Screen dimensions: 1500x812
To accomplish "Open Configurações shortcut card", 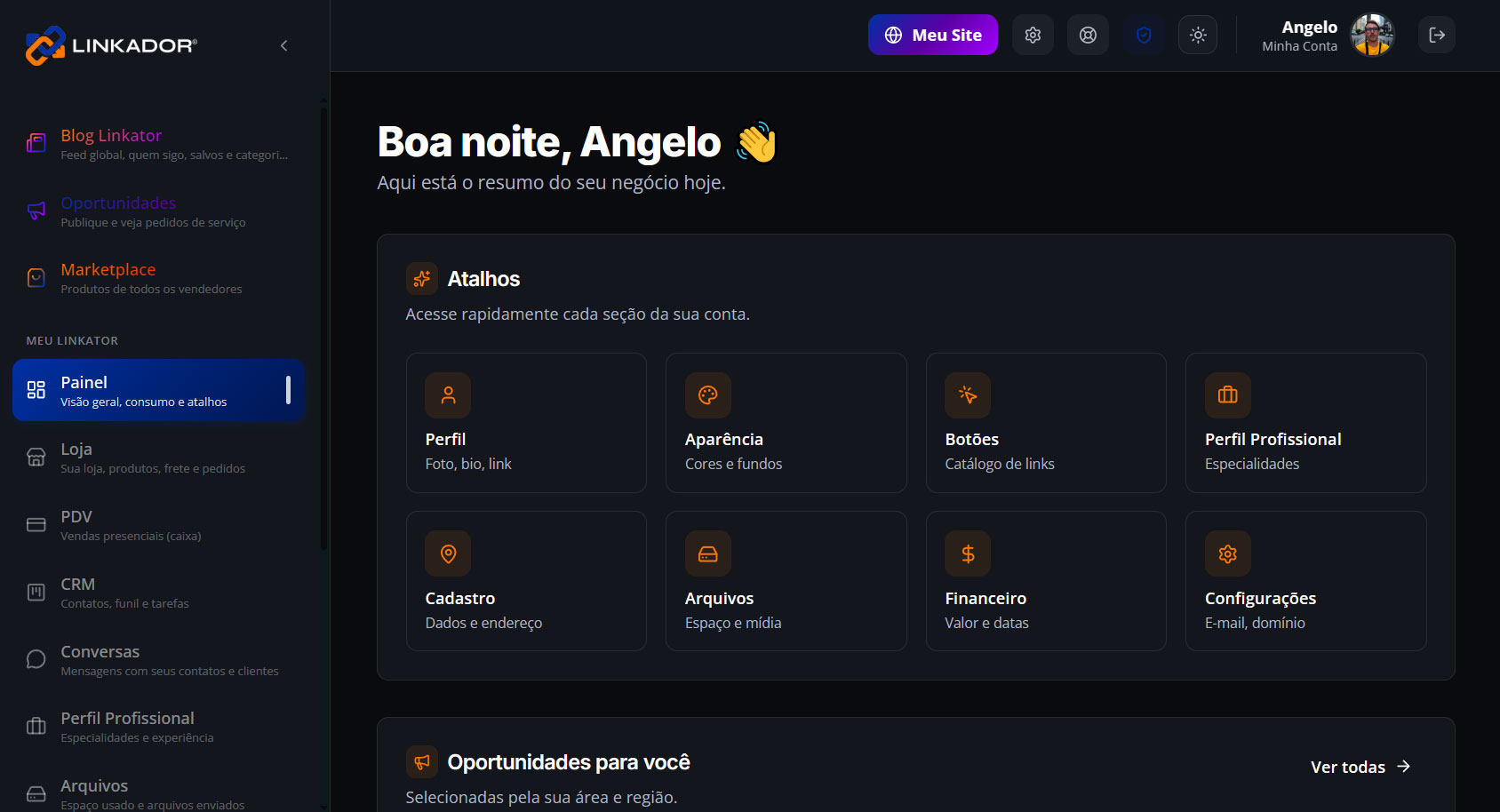I will click(1306, 581).
